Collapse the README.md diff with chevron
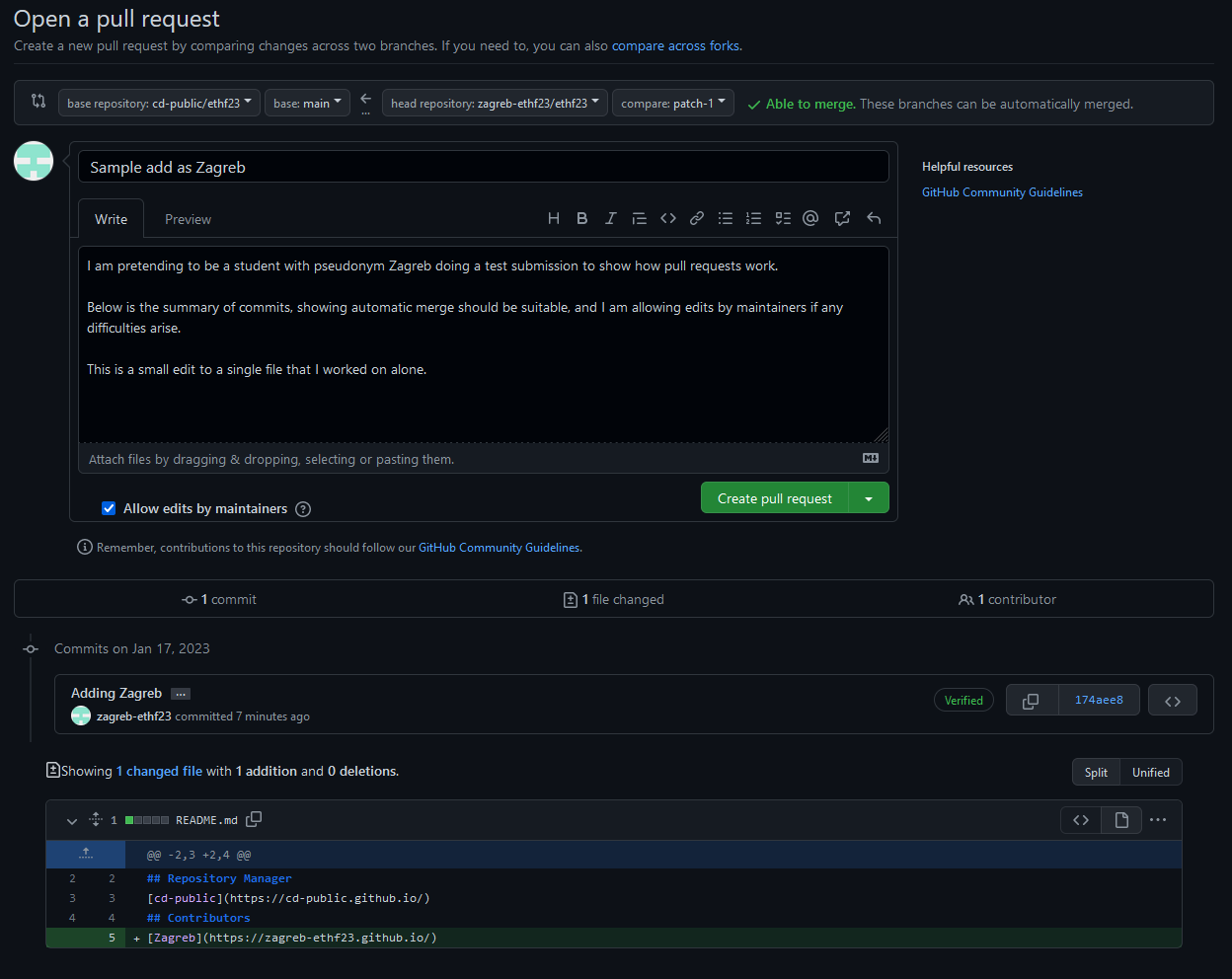Viewport: 1232px width, 979px height. 71,820
